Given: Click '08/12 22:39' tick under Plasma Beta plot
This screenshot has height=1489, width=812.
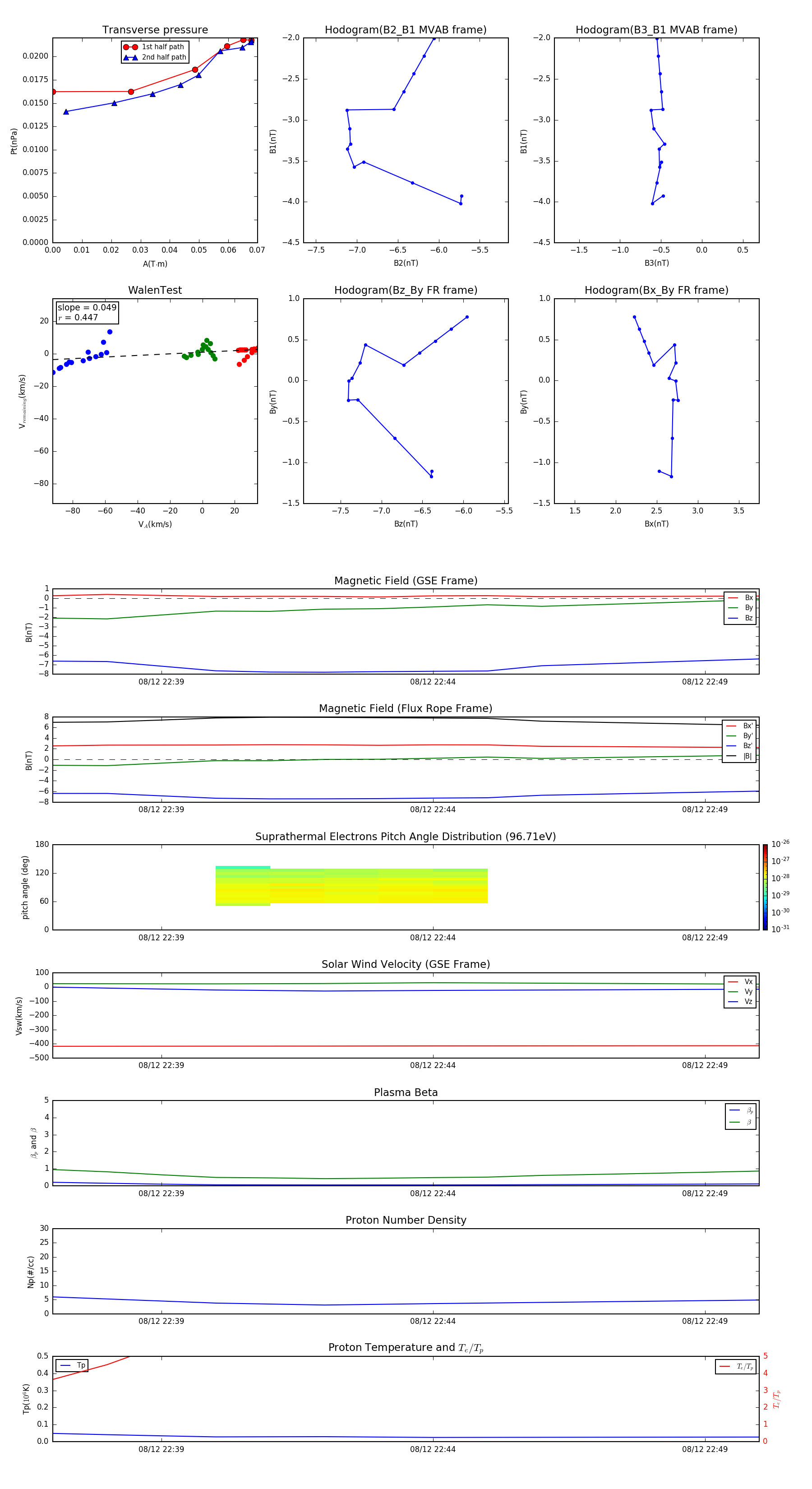Looking at the screenshot, I should 161,1193.
